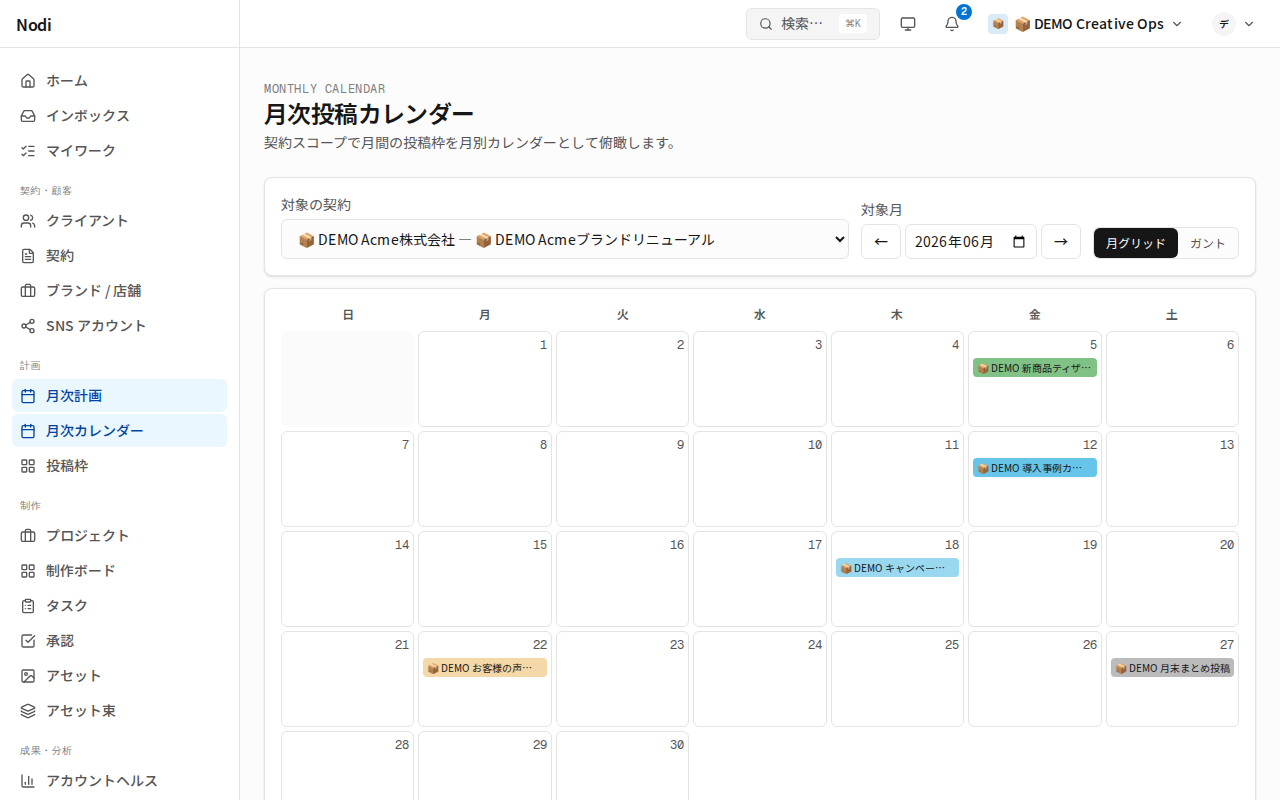Screen dimensions: 1280x800
Task: Go to previous month arrow
Action: [881, 241]
